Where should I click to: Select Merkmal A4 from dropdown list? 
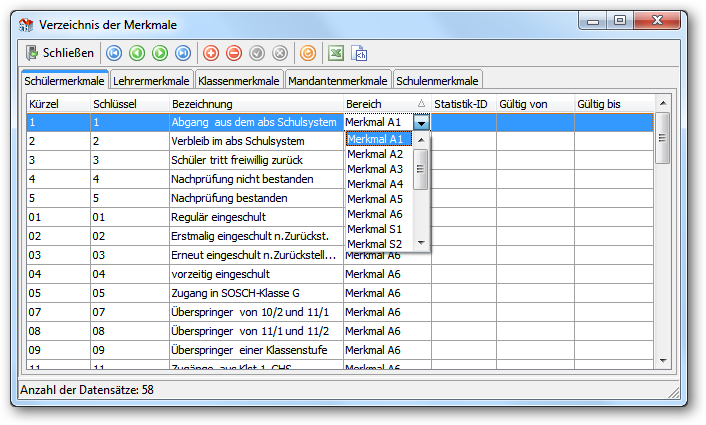[375, 184]
